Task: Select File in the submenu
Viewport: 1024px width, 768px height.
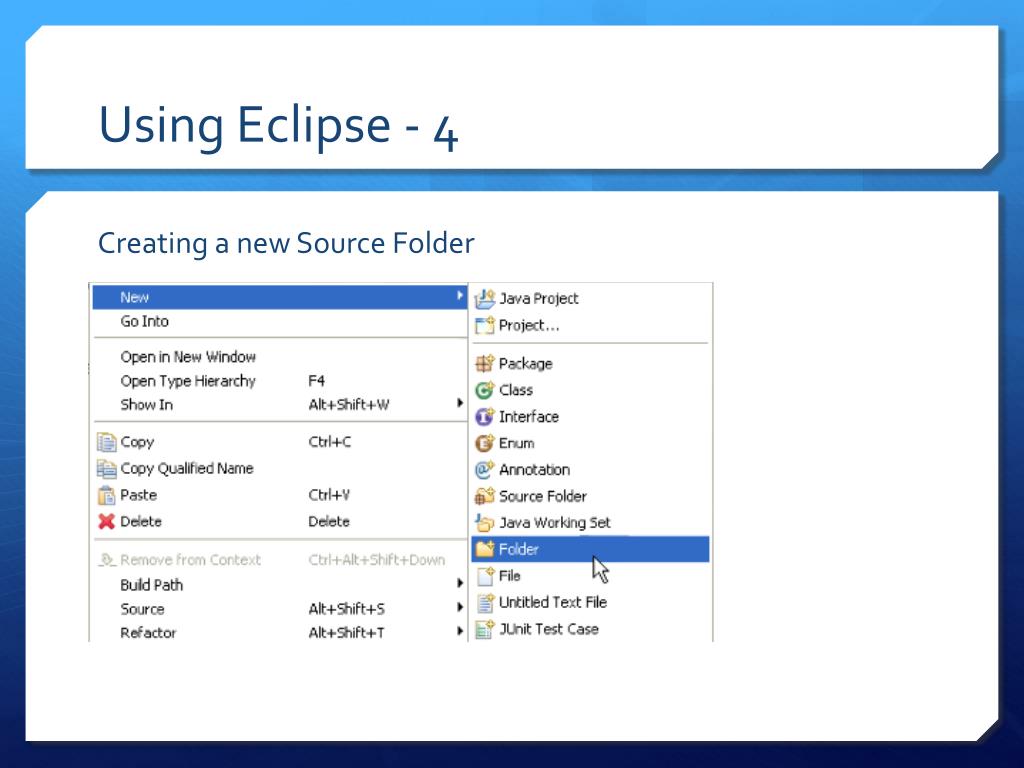Action: click(x=590, y=575)
